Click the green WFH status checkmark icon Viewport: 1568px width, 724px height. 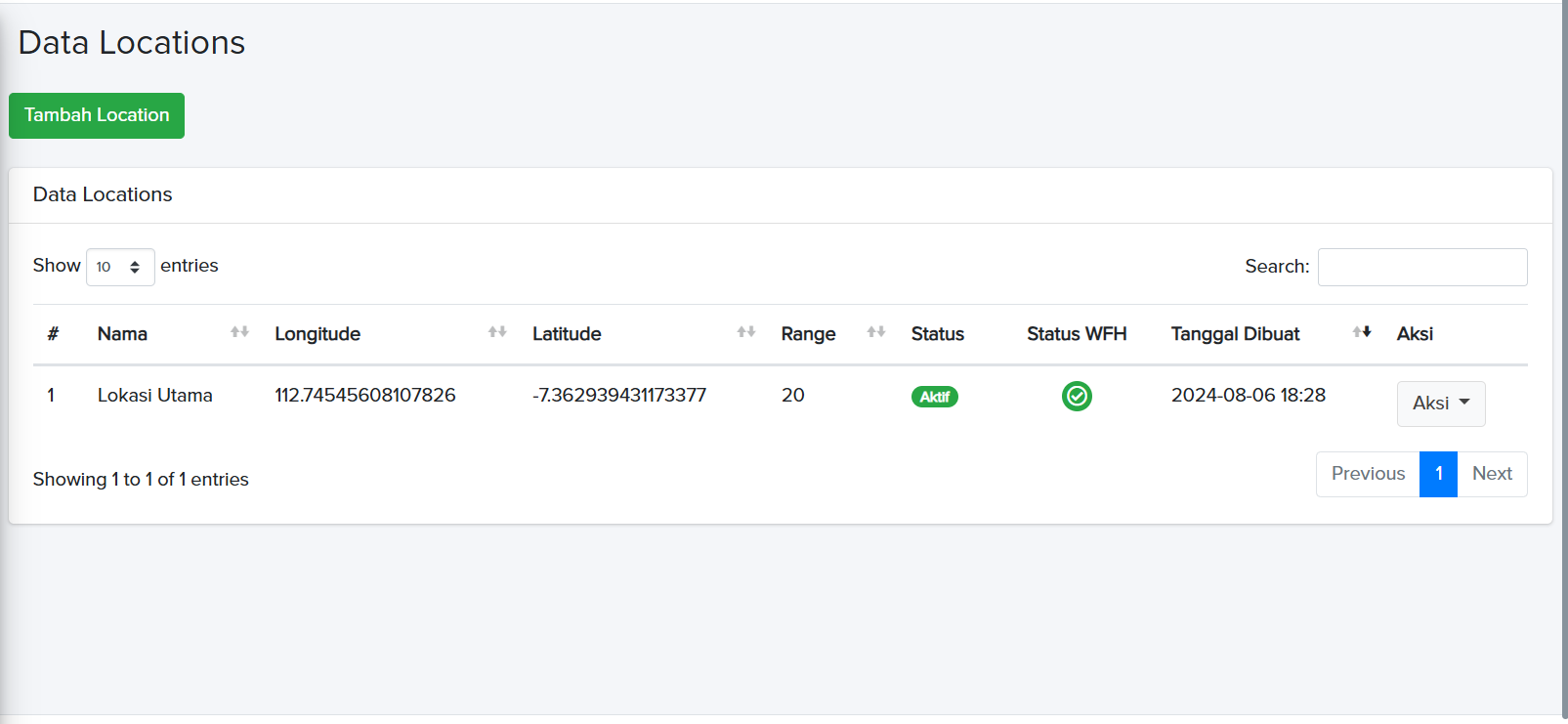(1077, 396)
